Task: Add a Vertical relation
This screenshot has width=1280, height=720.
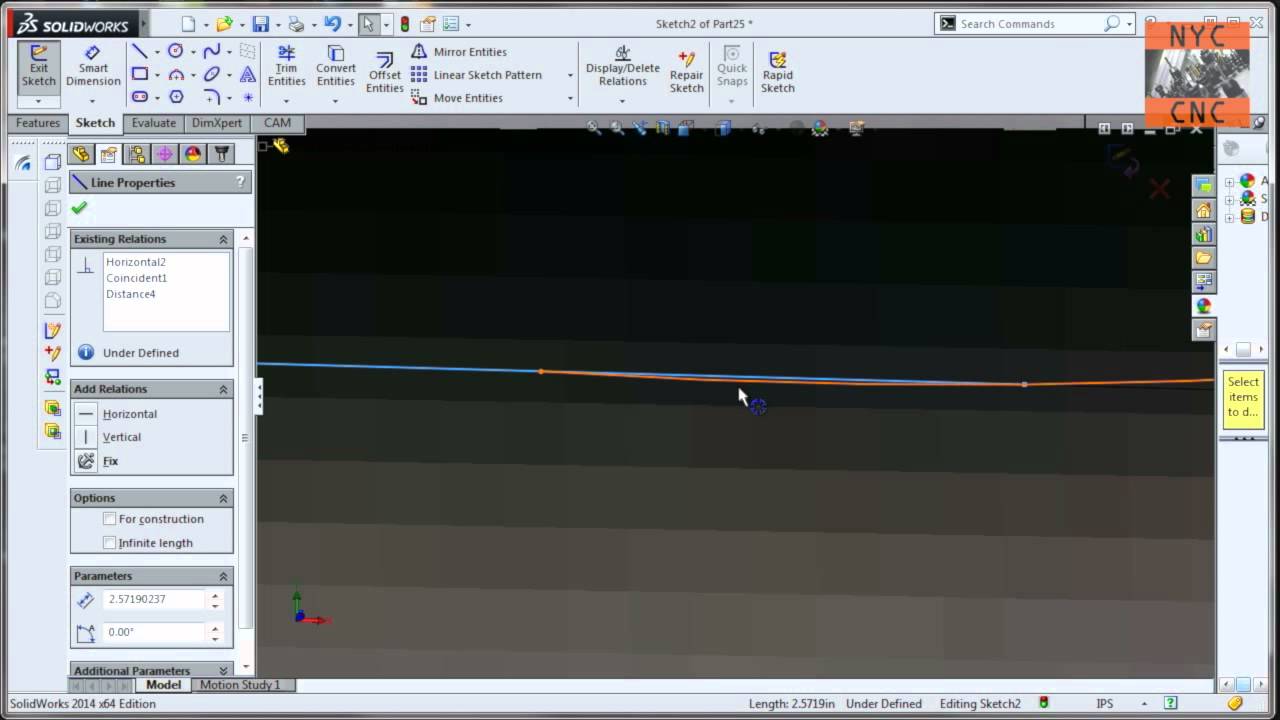Action: tap(109, 437)
